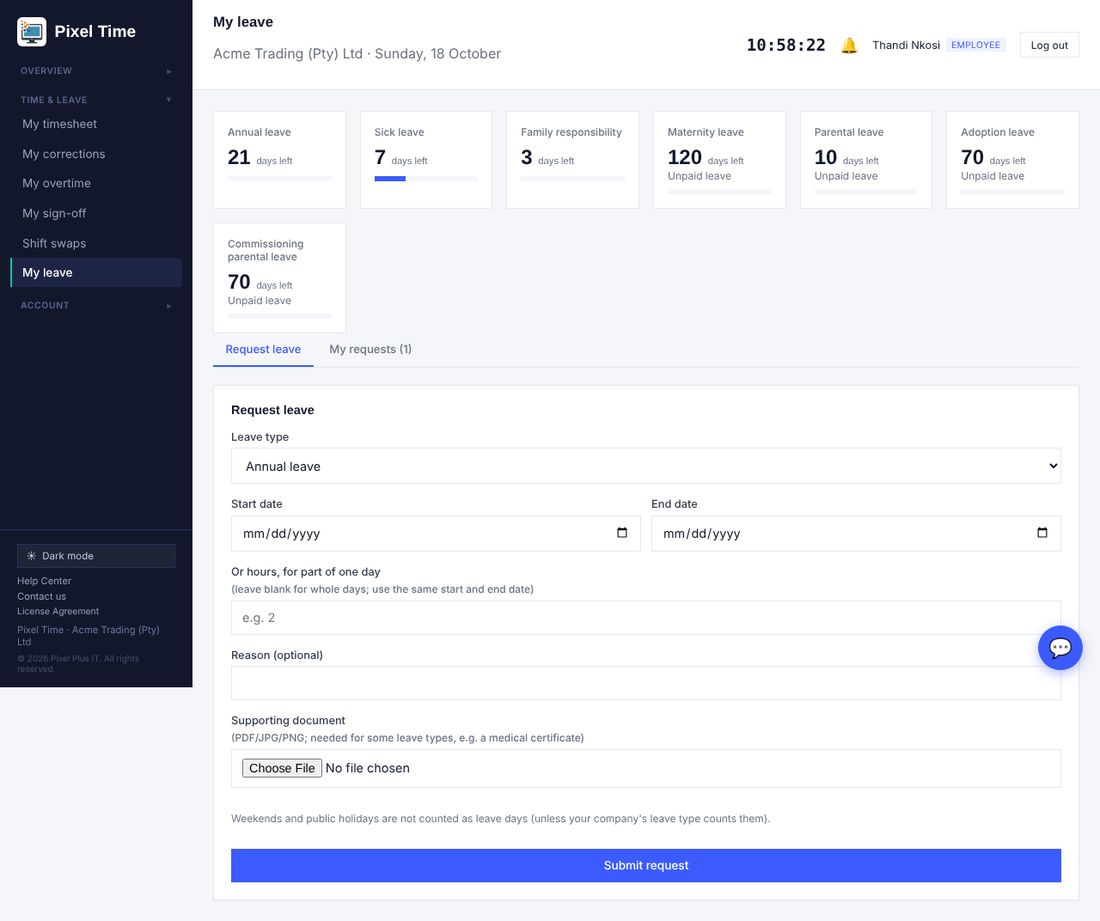Open the Start date calendar picker icon
Screen dimensions: 1100x921
point(622,533)
